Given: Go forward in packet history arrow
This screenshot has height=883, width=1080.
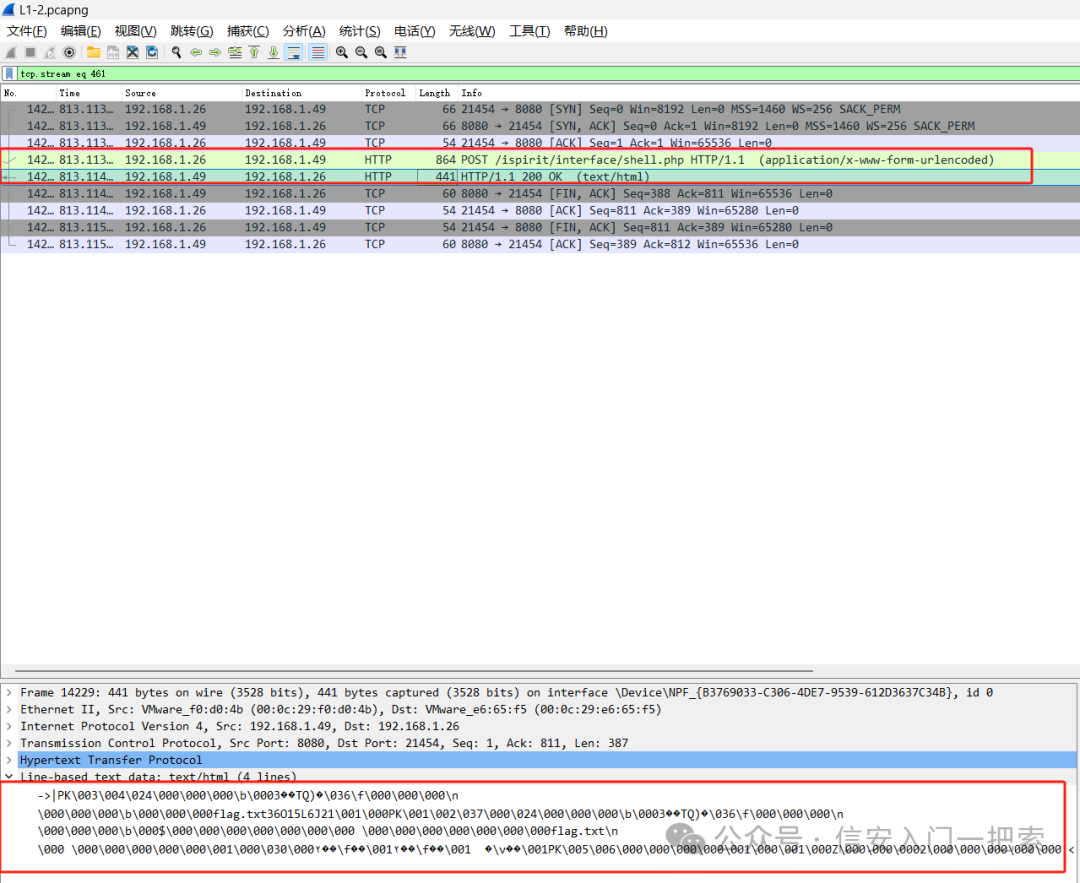Looking at the screenshot, I should (x=216, y=52).
